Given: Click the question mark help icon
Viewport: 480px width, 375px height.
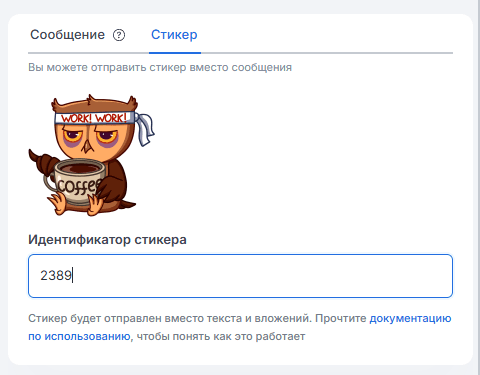Looking at the screenshot, I should click(x=119, y=35).
